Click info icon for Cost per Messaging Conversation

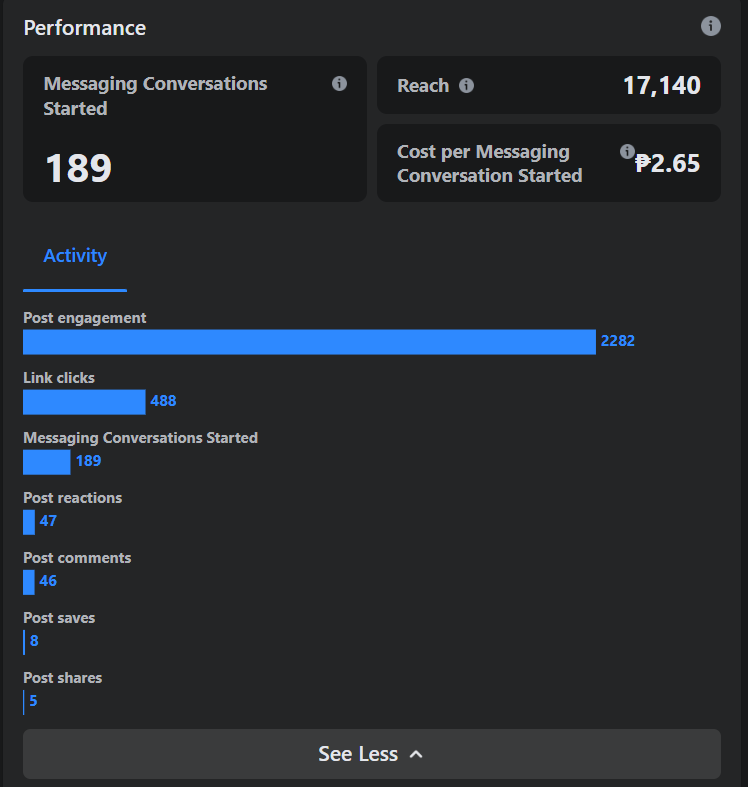click(627, 152)
